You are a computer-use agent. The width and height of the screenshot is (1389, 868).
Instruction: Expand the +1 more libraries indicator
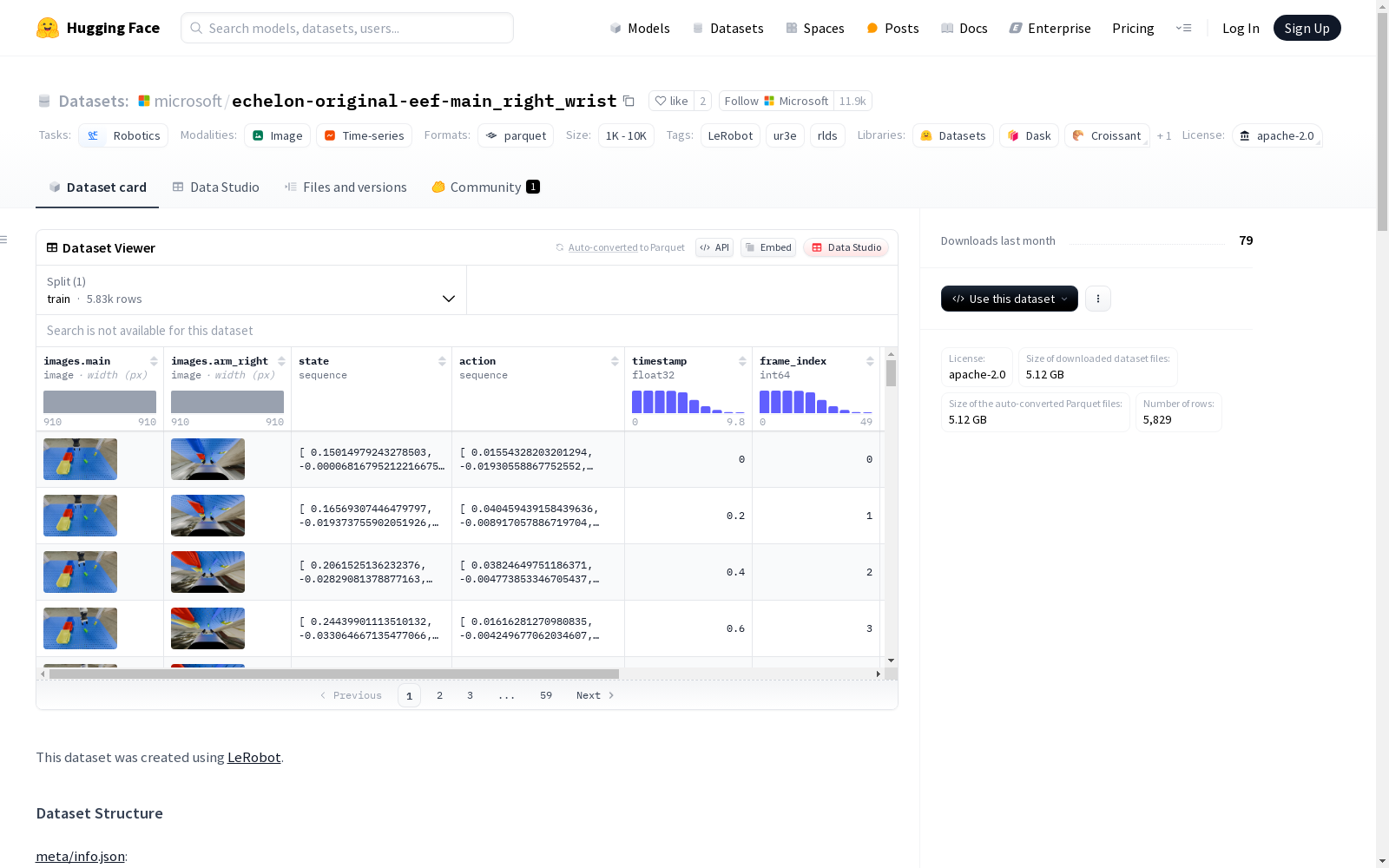pos(1164,136)
